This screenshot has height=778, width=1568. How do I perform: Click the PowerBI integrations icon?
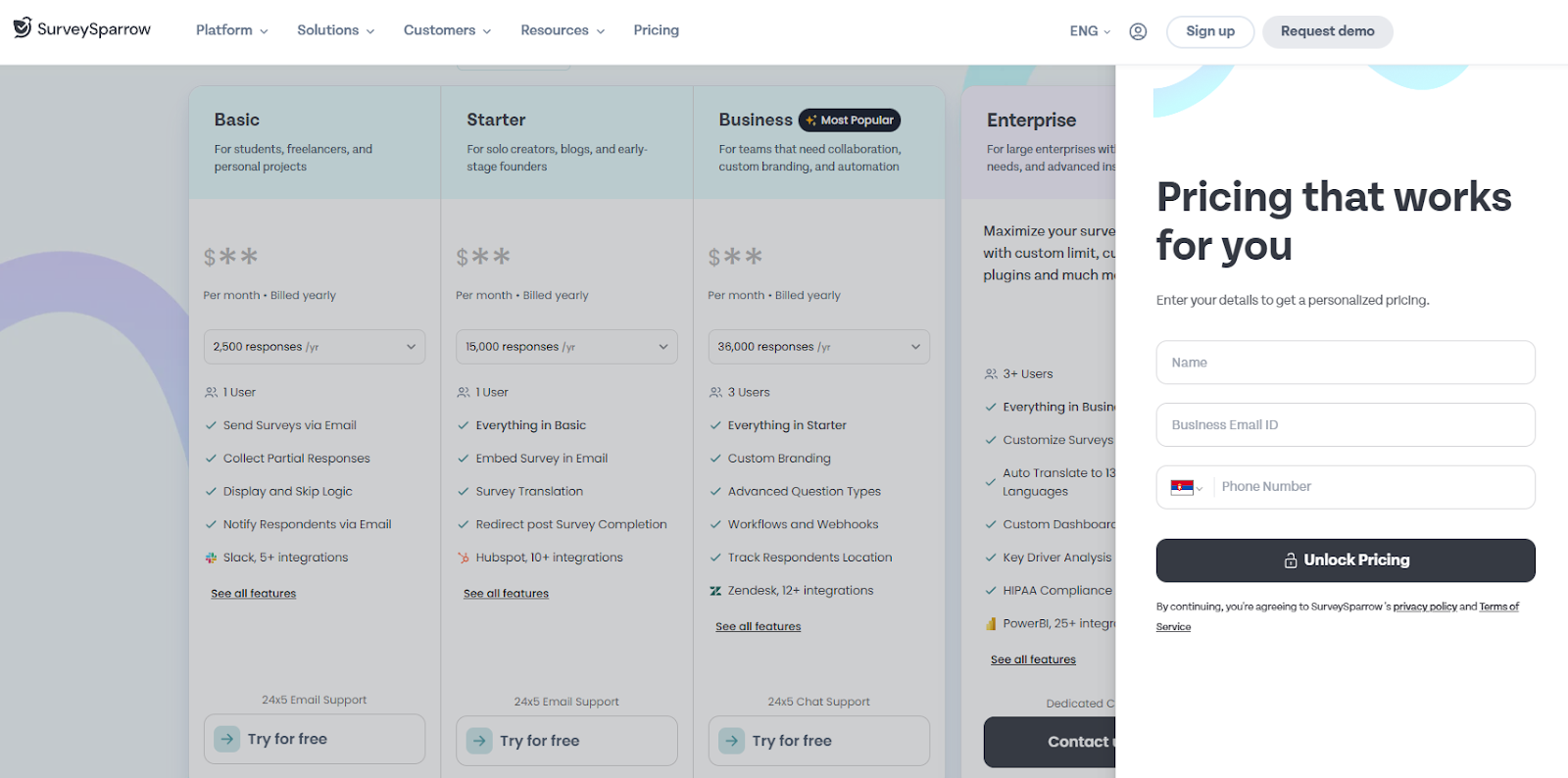(x=991, y=624)
